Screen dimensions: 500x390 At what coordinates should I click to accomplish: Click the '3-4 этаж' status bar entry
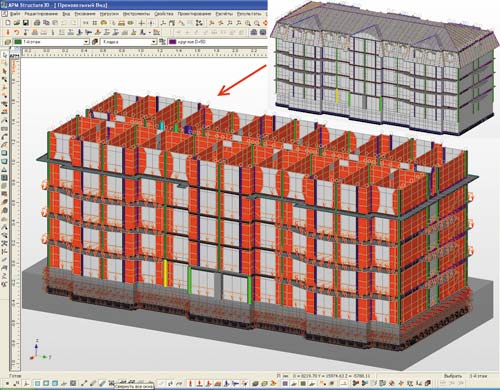pyautogui.click(x=478, y=376)
